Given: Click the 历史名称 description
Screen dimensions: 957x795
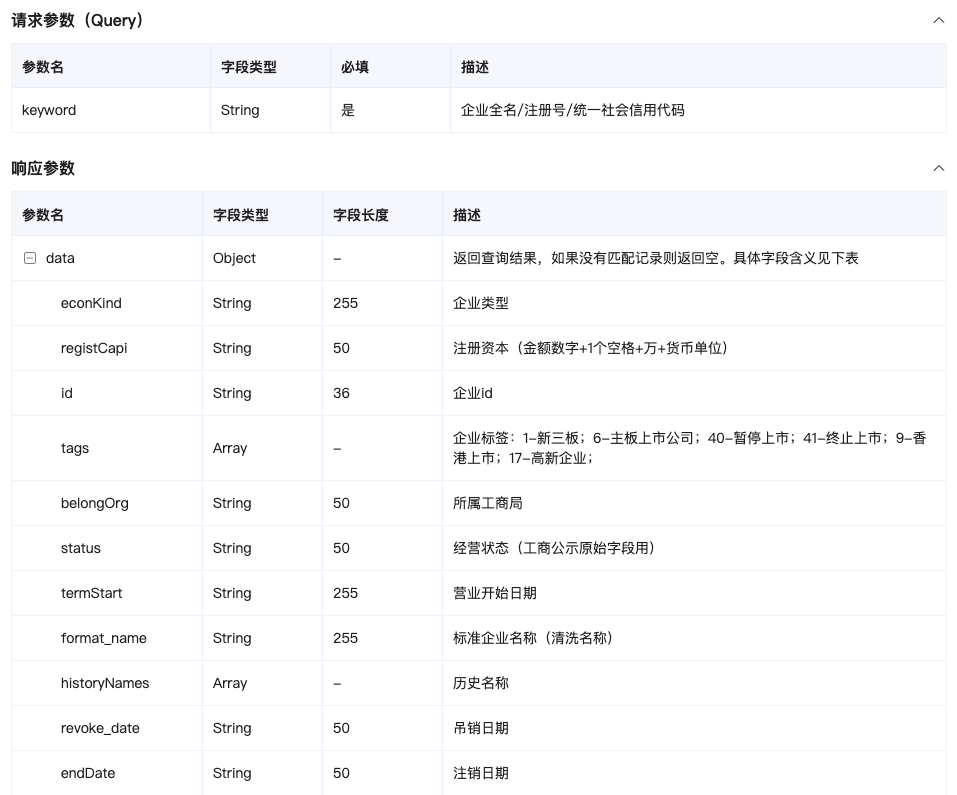Looking at the screenshot, I should tap(480, 683).
